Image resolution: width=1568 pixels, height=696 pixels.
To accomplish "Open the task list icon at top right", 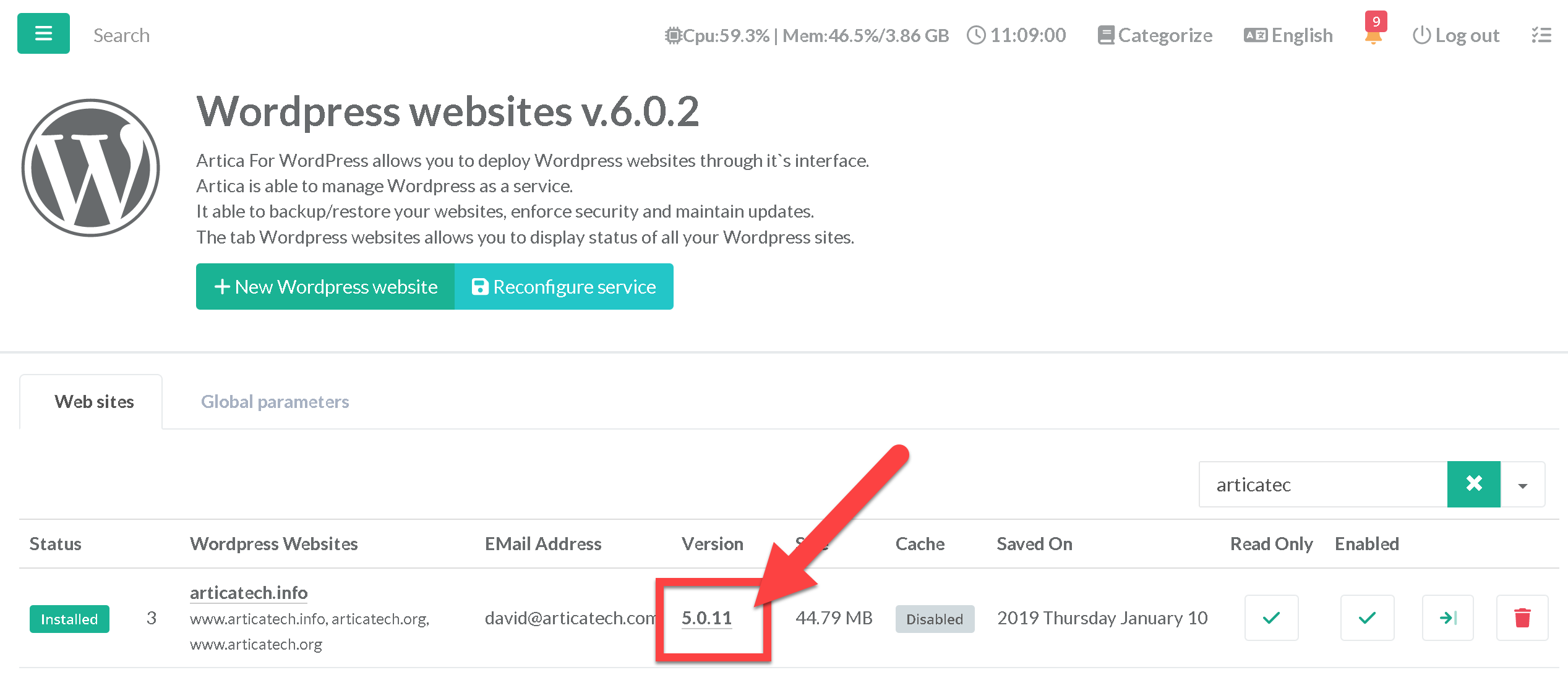I will [x=1541, y=35].
